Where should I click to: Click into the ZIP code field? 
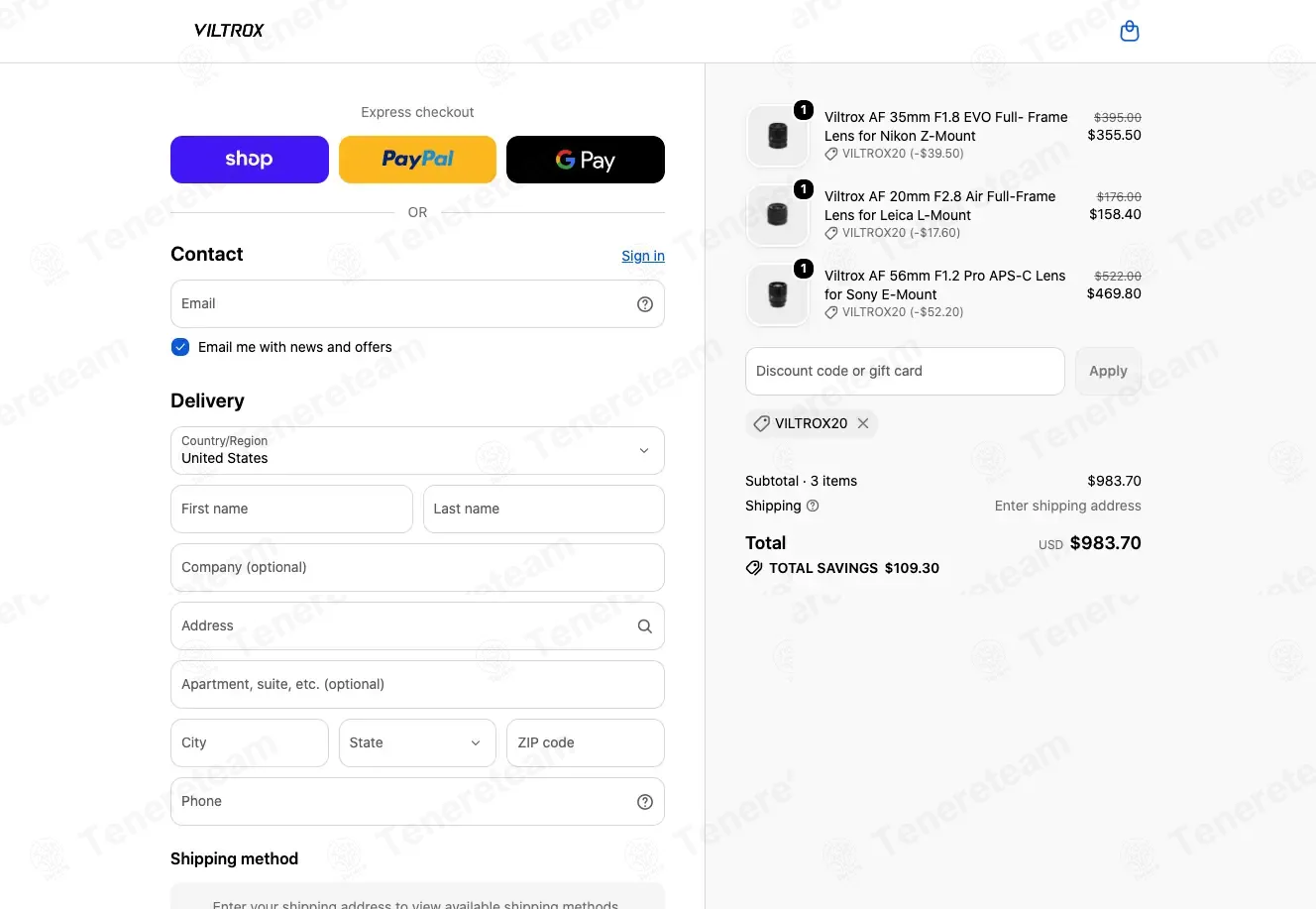tap(586, 743)
